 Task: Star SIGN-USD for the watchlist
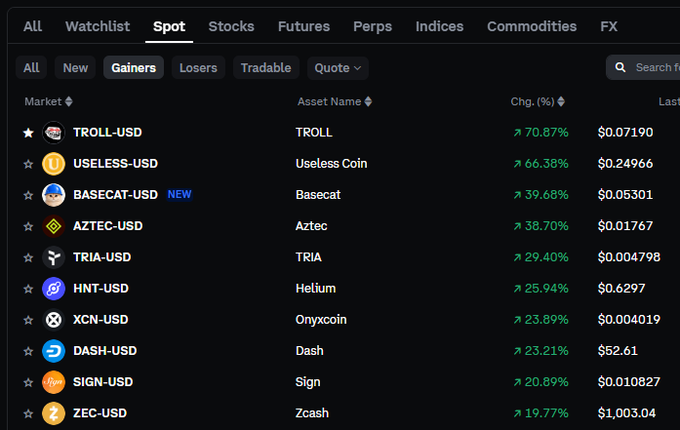[28, 382]
